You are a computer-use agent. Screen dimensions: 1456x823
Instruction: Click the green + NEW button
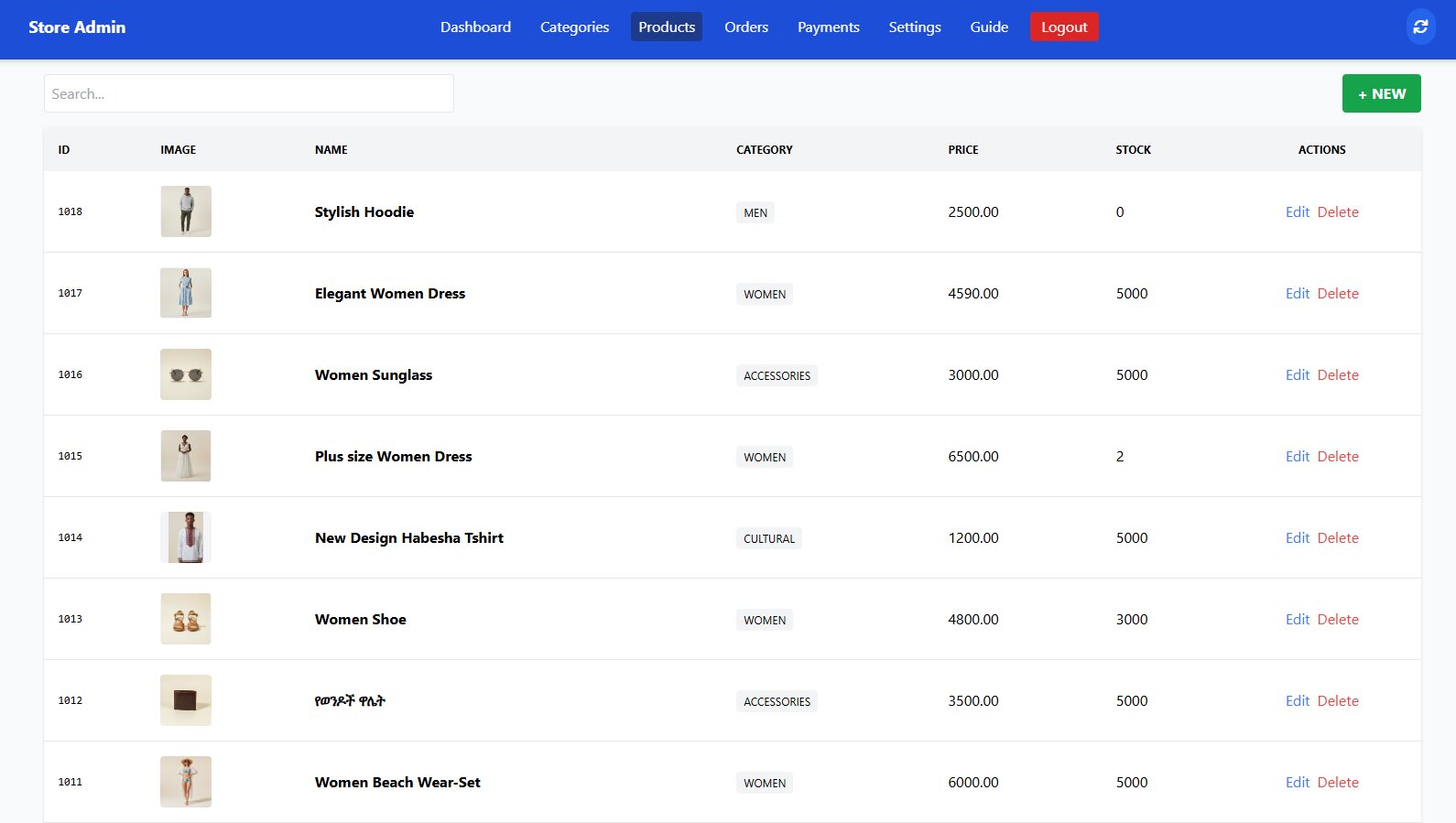coord(1381,93)
